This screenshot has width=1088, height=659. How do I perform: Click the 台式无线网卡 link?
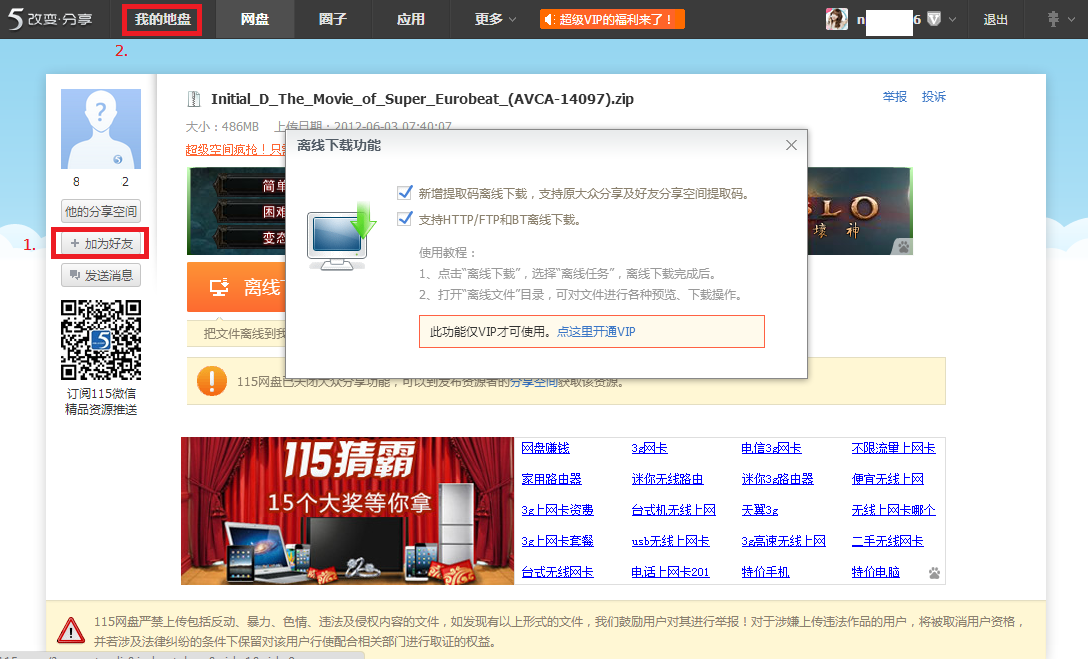pos(558,572)
